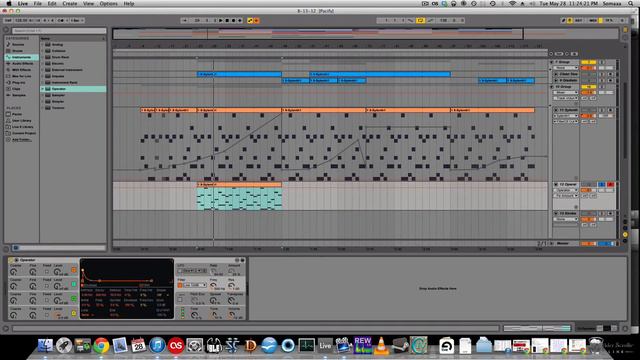
Task: Toggle Operator's orange oscillator D on/off button
Action: click(74, 270)
